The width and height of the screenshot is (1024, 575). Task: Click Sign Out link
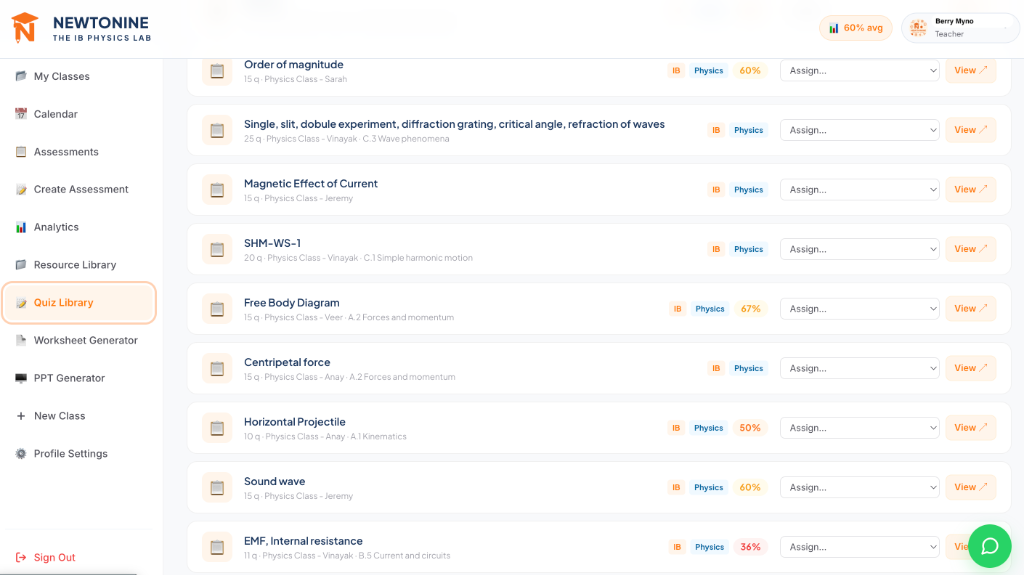[x=46, y=557]
